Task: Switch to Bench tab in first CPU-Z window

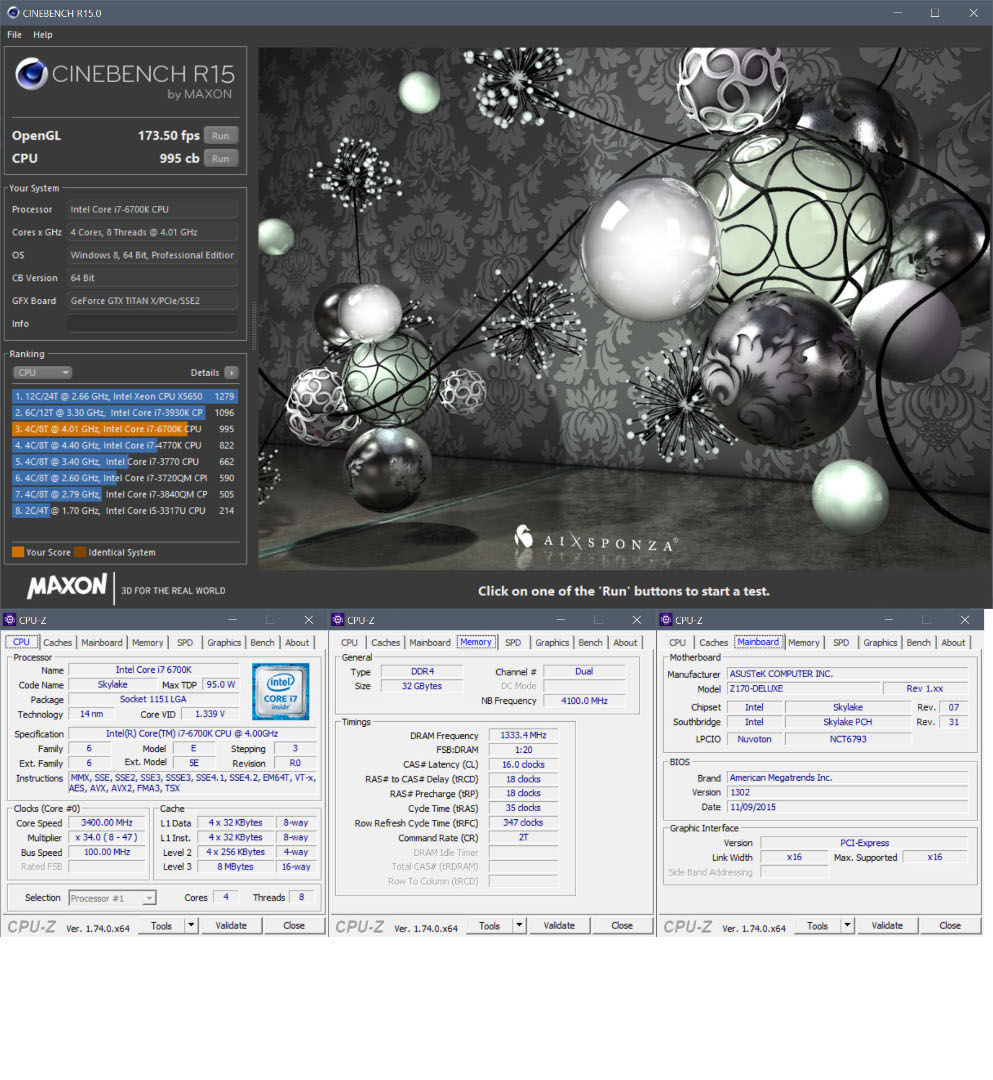Action: pyautogui.click(x=262, y=643)
